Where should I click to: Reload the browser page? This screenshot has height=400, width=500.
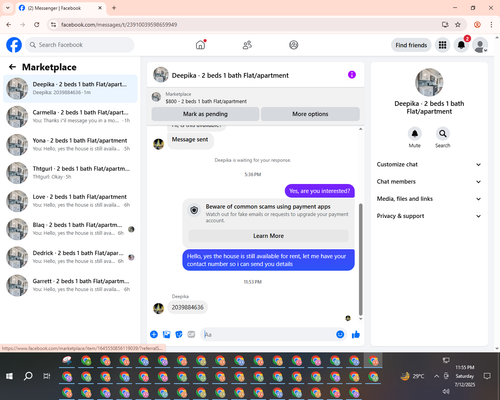click(37, 25)
